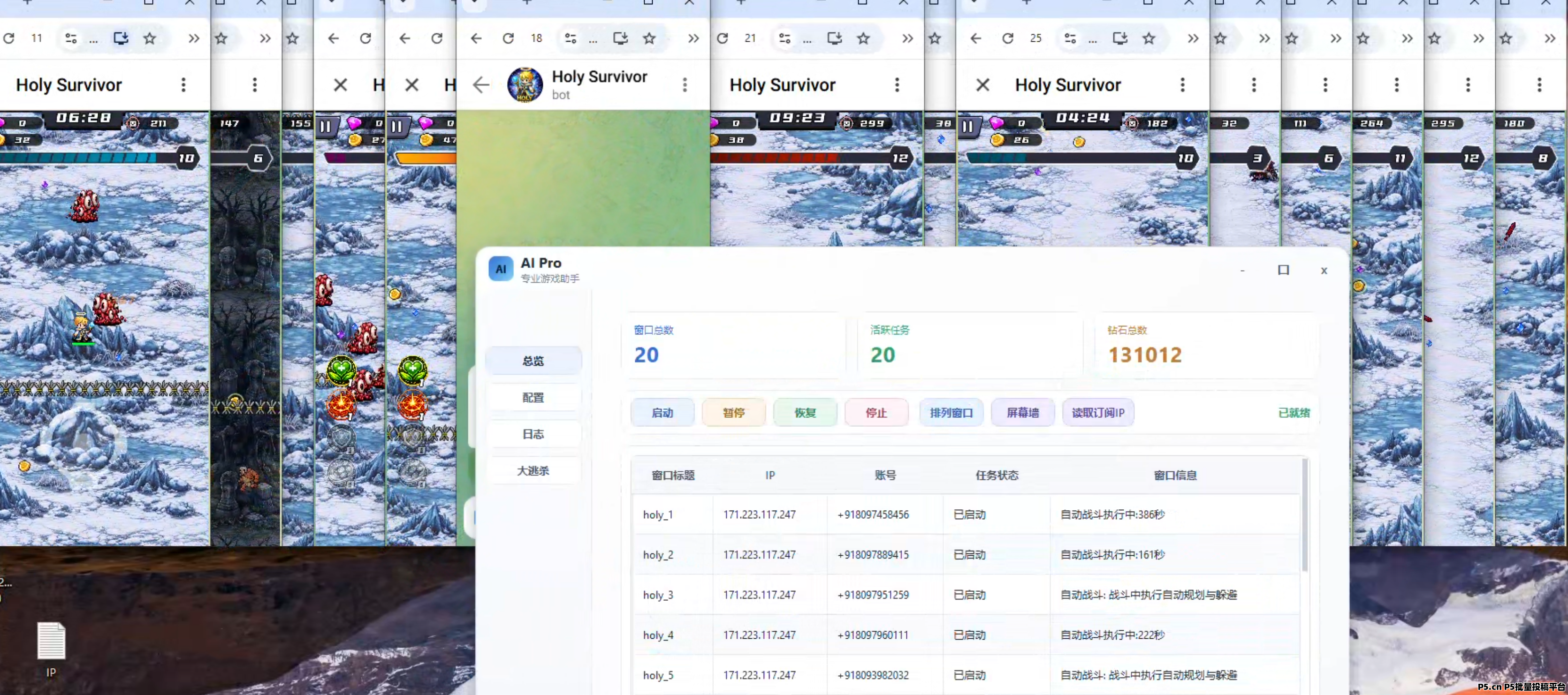Bookmark page with star in window 18
1568x695 pixels.
[x=649, y=38]
